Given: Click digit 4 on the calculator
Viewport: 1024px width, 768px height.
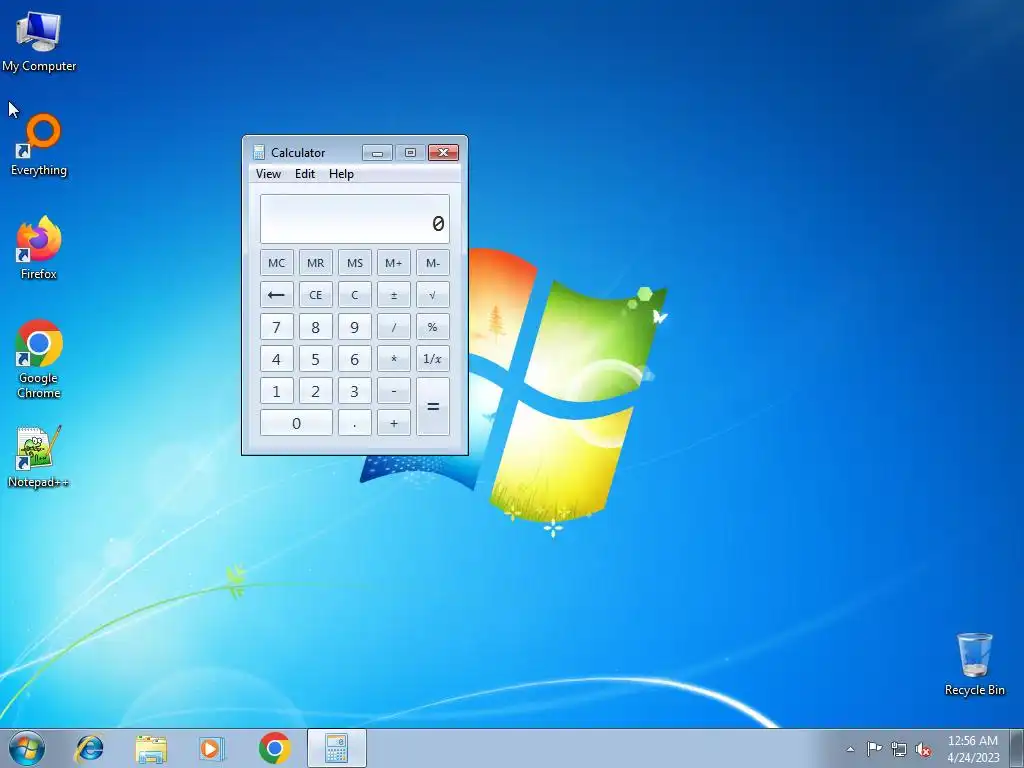Looking at the screenshot, I should [x=277, y=359].
